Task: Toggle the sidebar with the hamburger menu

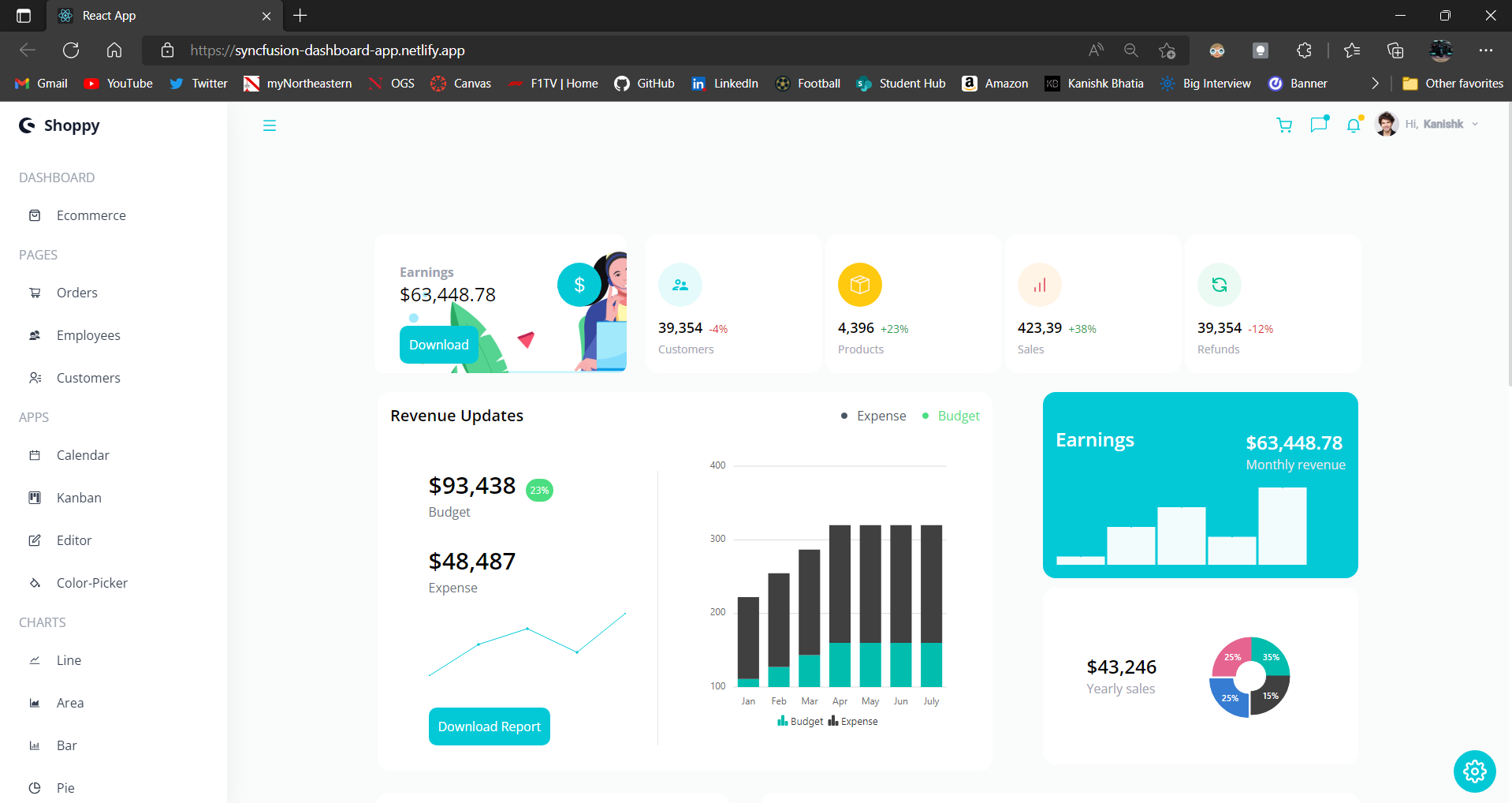Action: tap(270, 125)
